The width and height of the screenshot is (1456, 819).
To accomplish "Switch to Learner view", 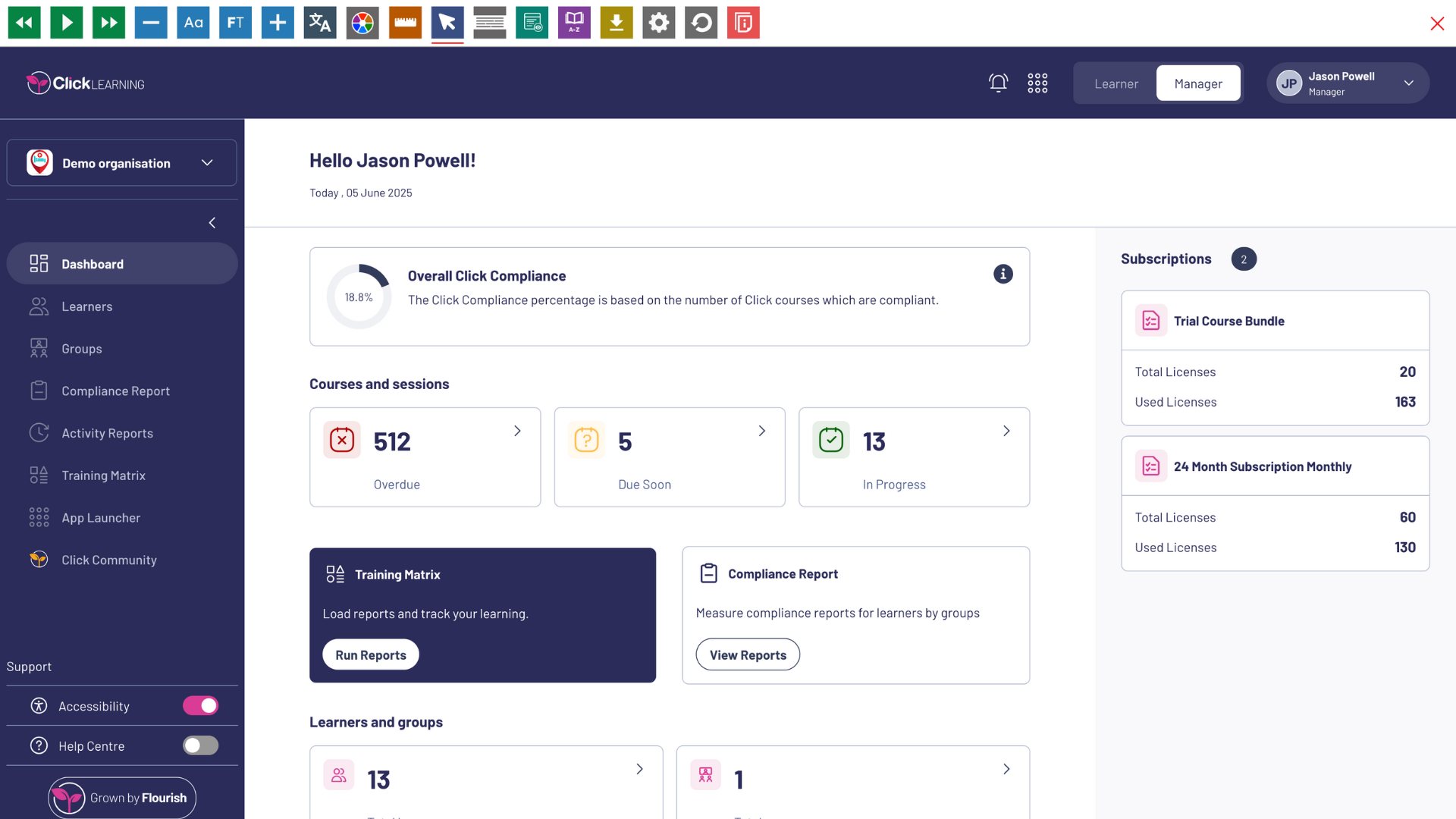I will point(1116,83).
